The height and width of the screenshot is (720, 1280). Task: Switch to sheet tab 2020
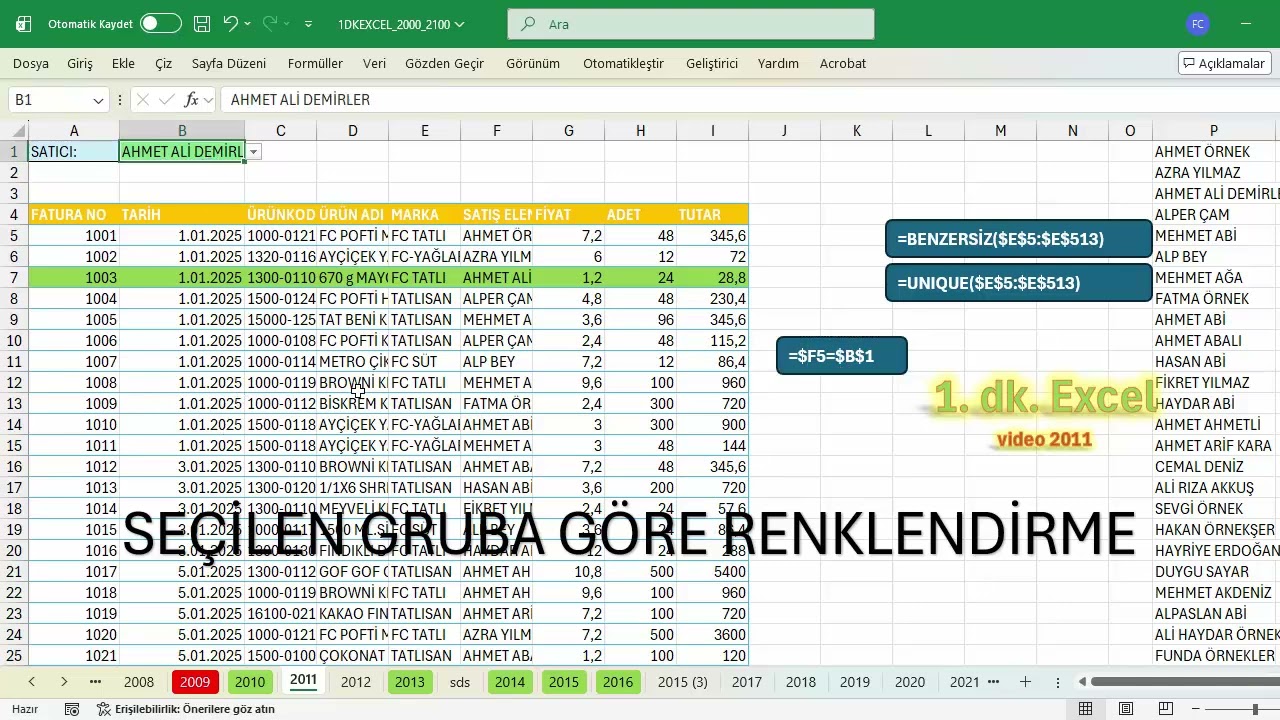tap(910, 682)
